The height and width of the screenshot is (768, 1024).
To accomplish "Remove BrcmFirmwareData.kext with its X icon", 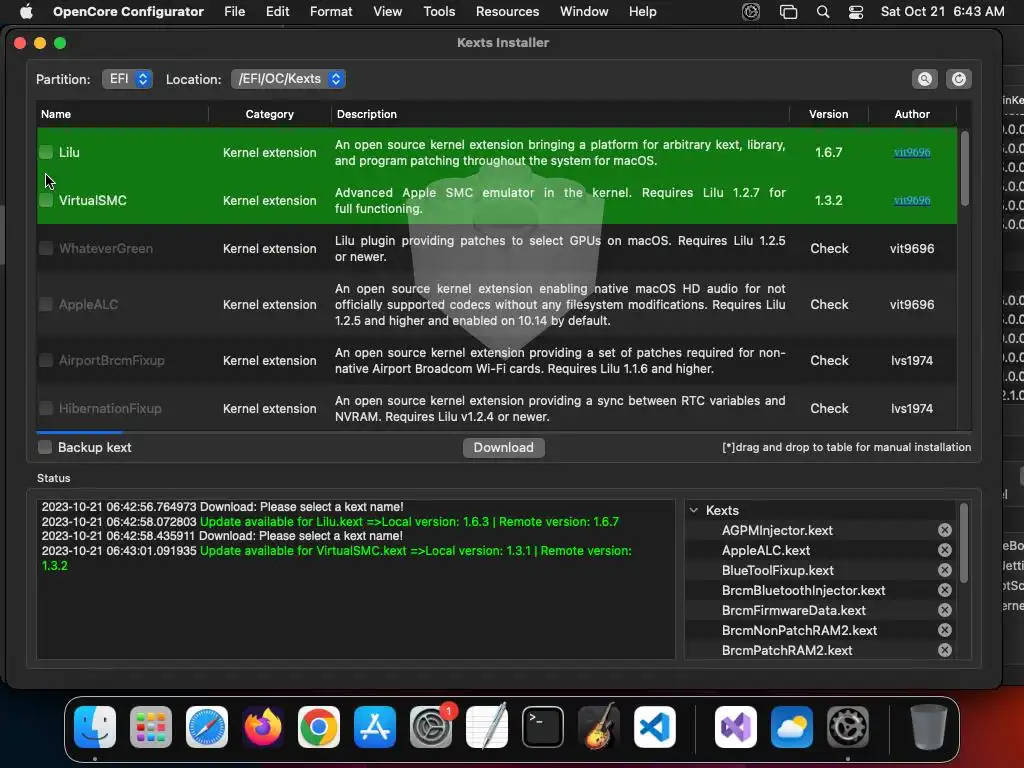I will click(x=944, y=611).
